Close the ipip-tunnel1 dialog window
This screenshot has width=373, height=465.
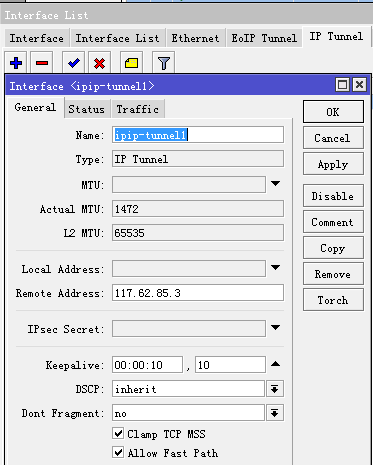pos(359,85)
